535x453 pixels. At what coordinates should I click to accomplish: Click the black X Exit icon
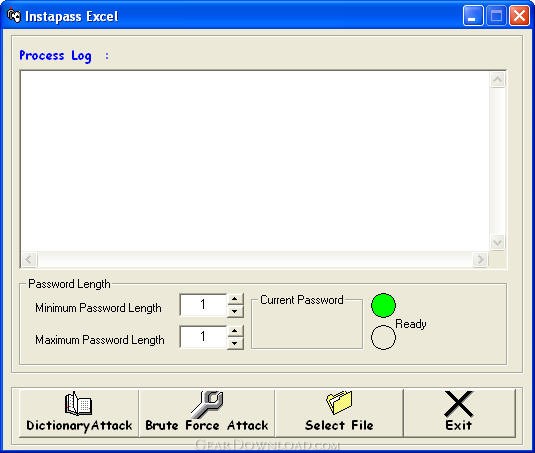(x=459, y=404)
